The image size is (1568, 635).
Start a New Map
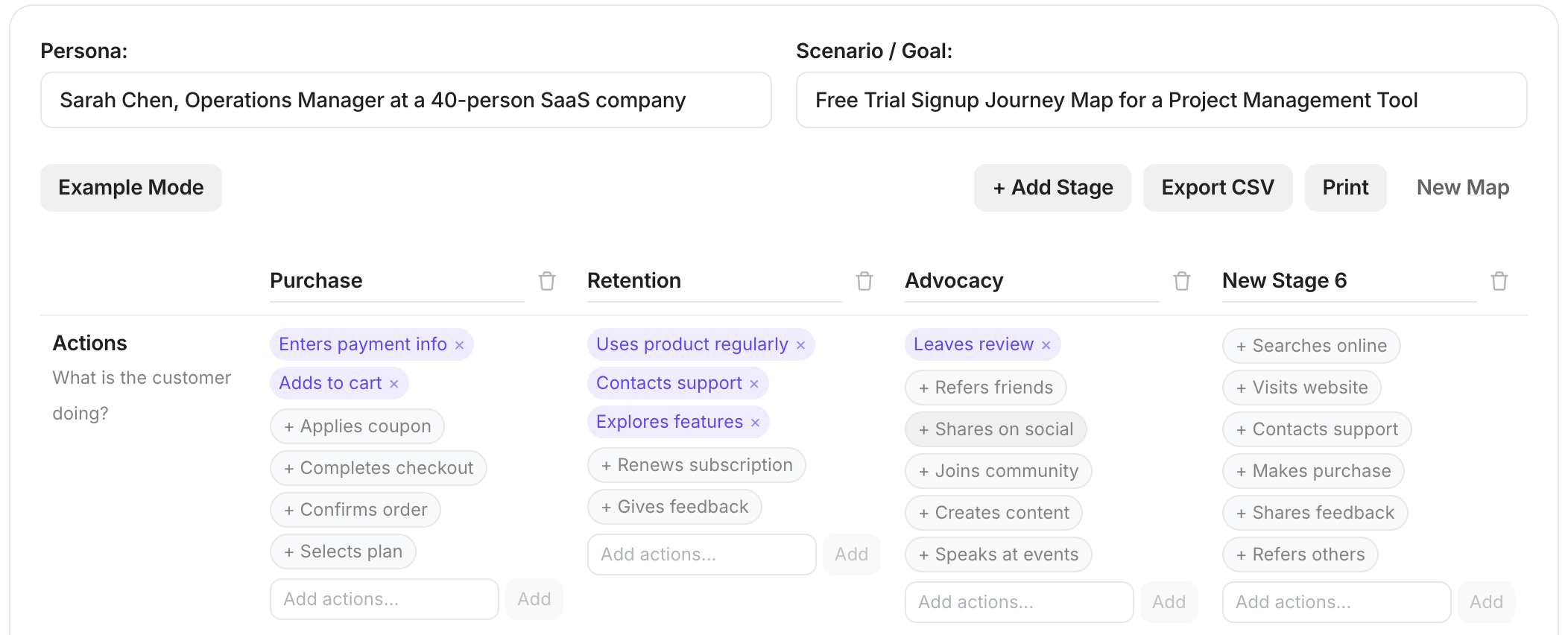pos(1461,187)
